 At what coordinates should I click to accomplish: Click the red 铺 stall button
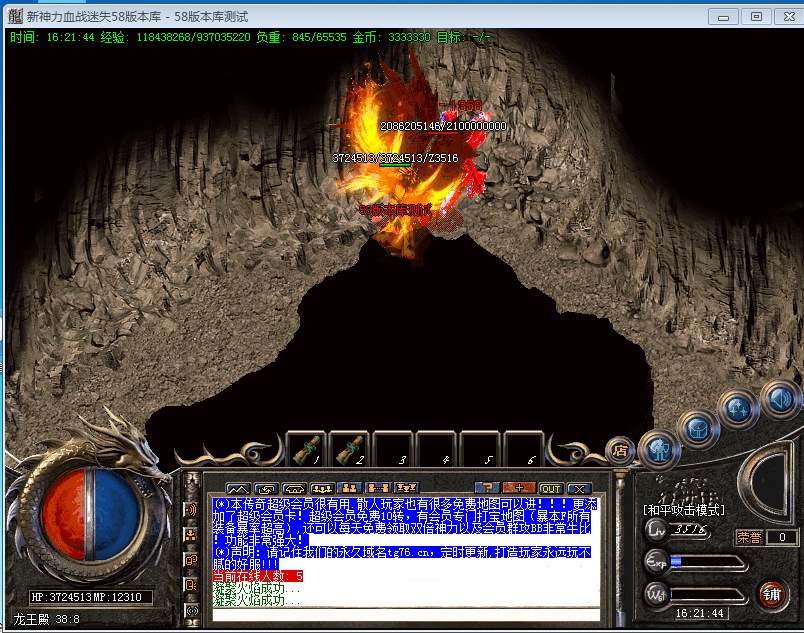click(x=772, y=595)
